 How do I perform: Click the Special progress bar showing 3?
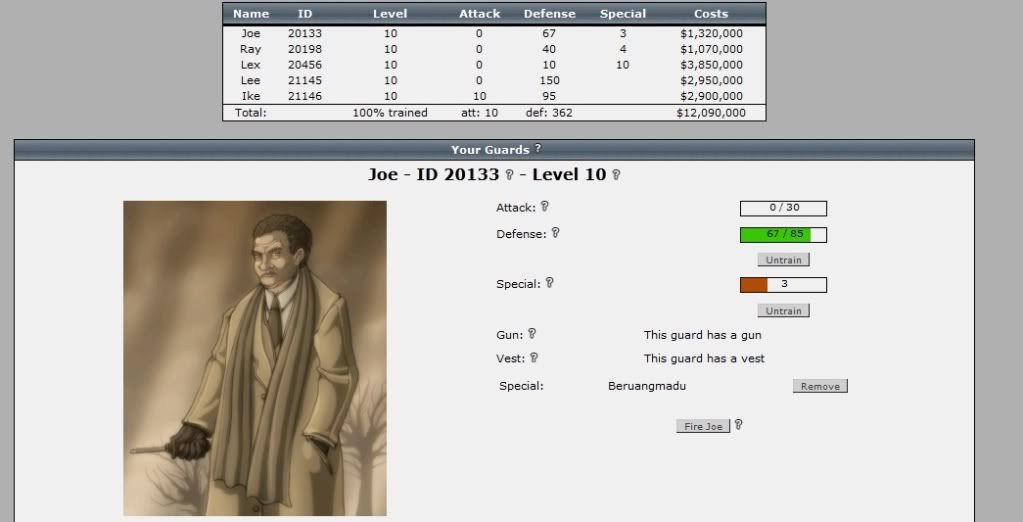(784, 284)
